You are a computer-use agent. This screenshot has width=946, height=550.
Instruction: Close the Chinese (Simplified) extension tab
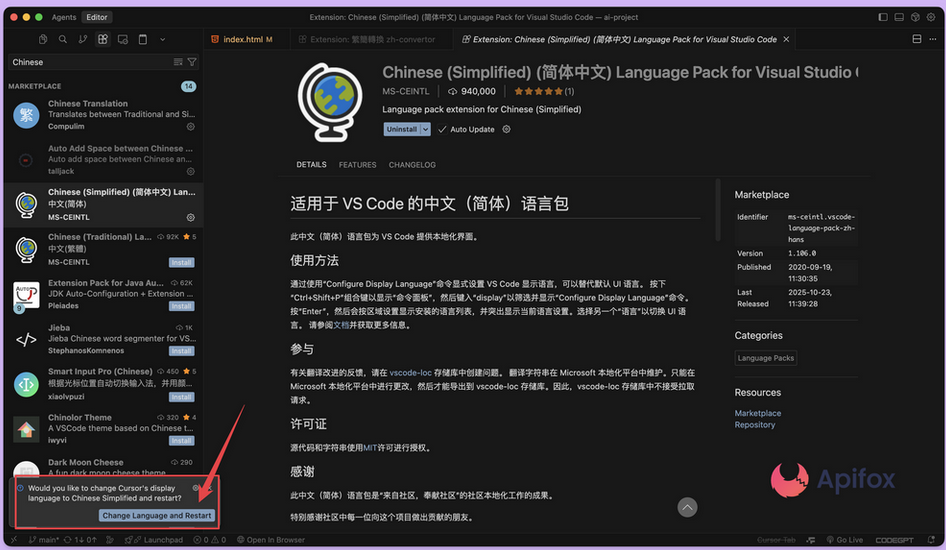(786, 39)
